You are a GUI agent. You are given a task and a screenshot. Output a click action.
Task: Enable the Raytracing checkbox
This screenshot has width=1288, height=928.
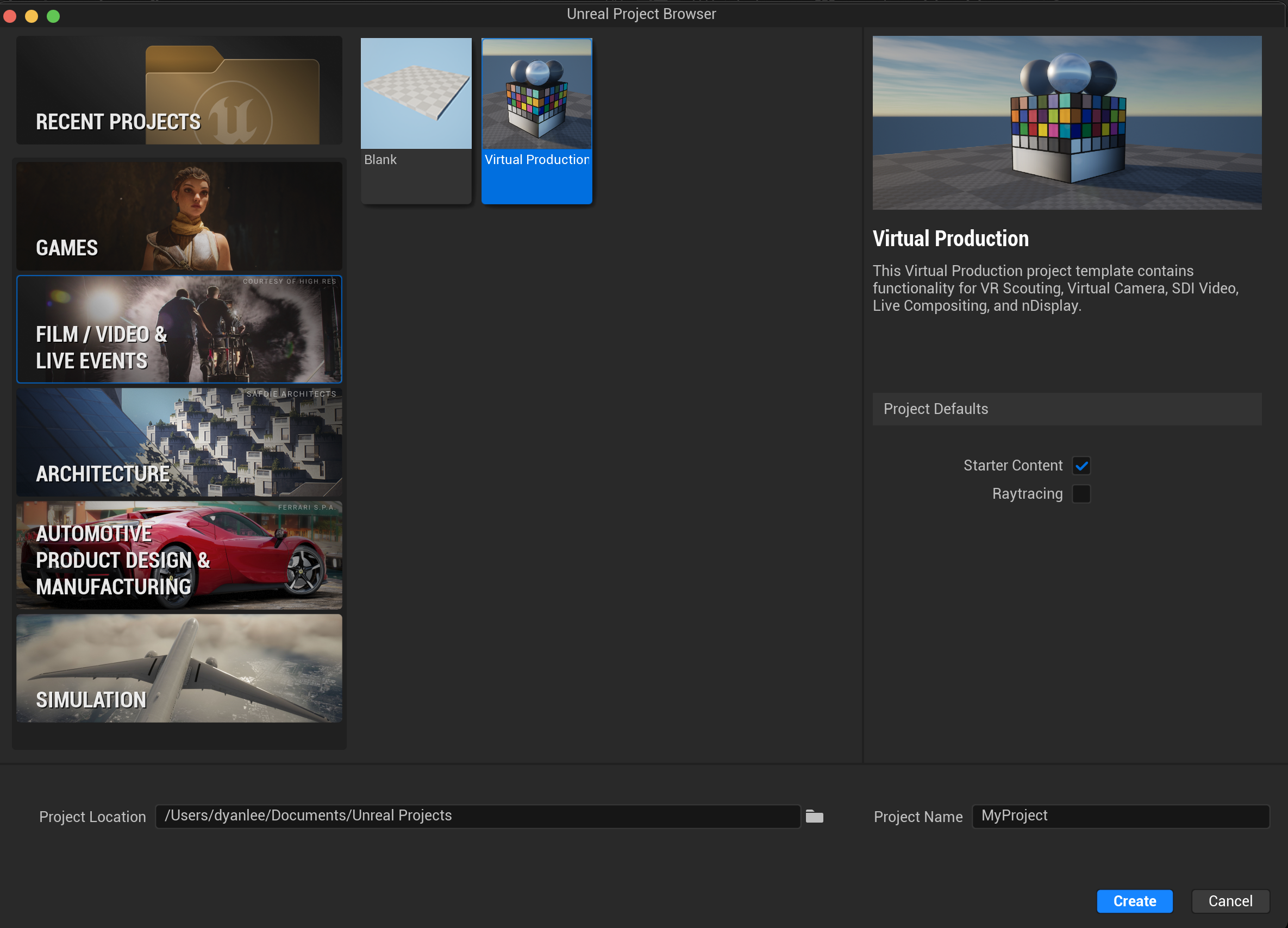pos(1081,493)
